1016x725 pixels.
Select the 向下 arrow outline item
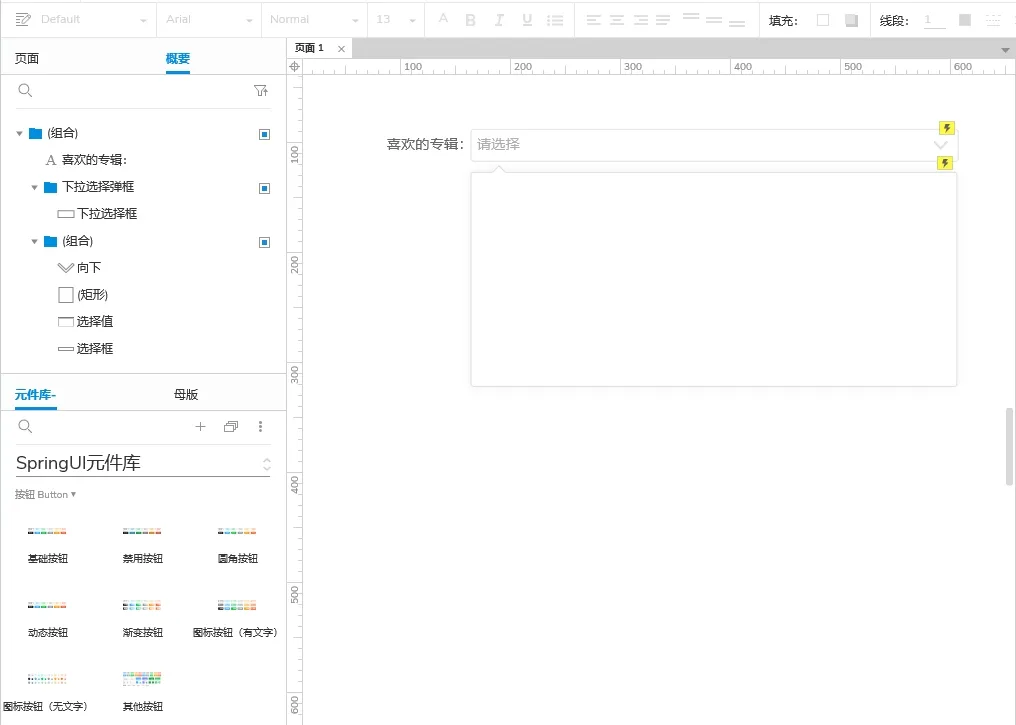click(x=89, y=268)
